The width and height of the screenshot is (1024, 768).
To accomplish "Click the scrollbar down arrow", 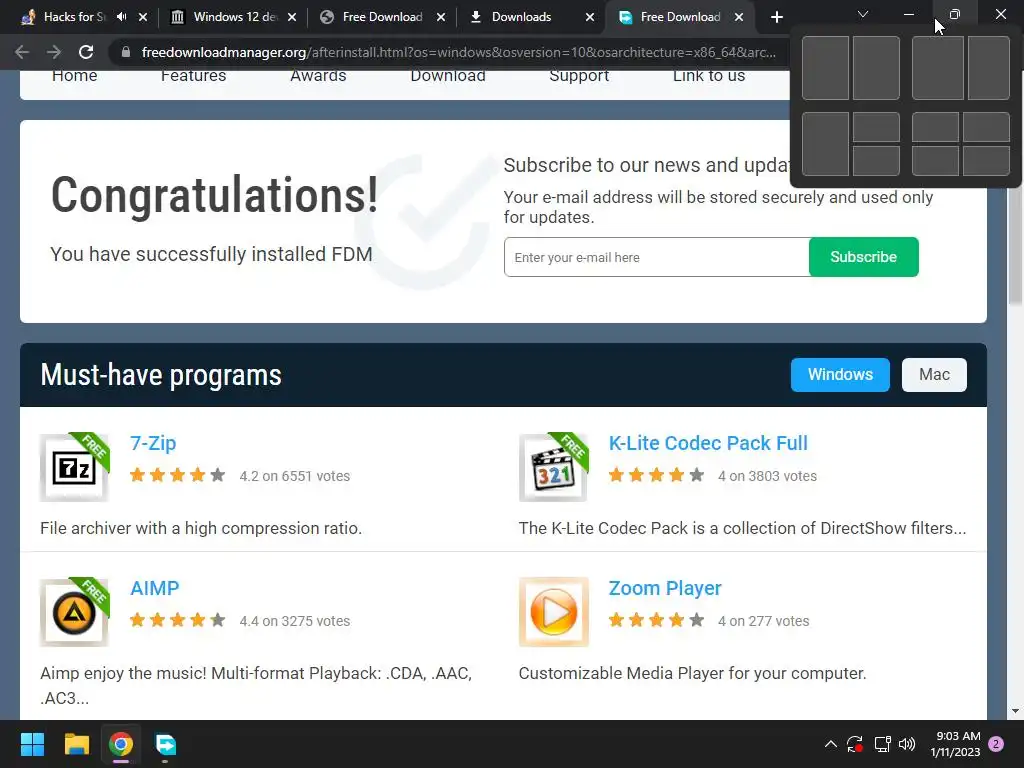I will click(x=1015, y=711).
